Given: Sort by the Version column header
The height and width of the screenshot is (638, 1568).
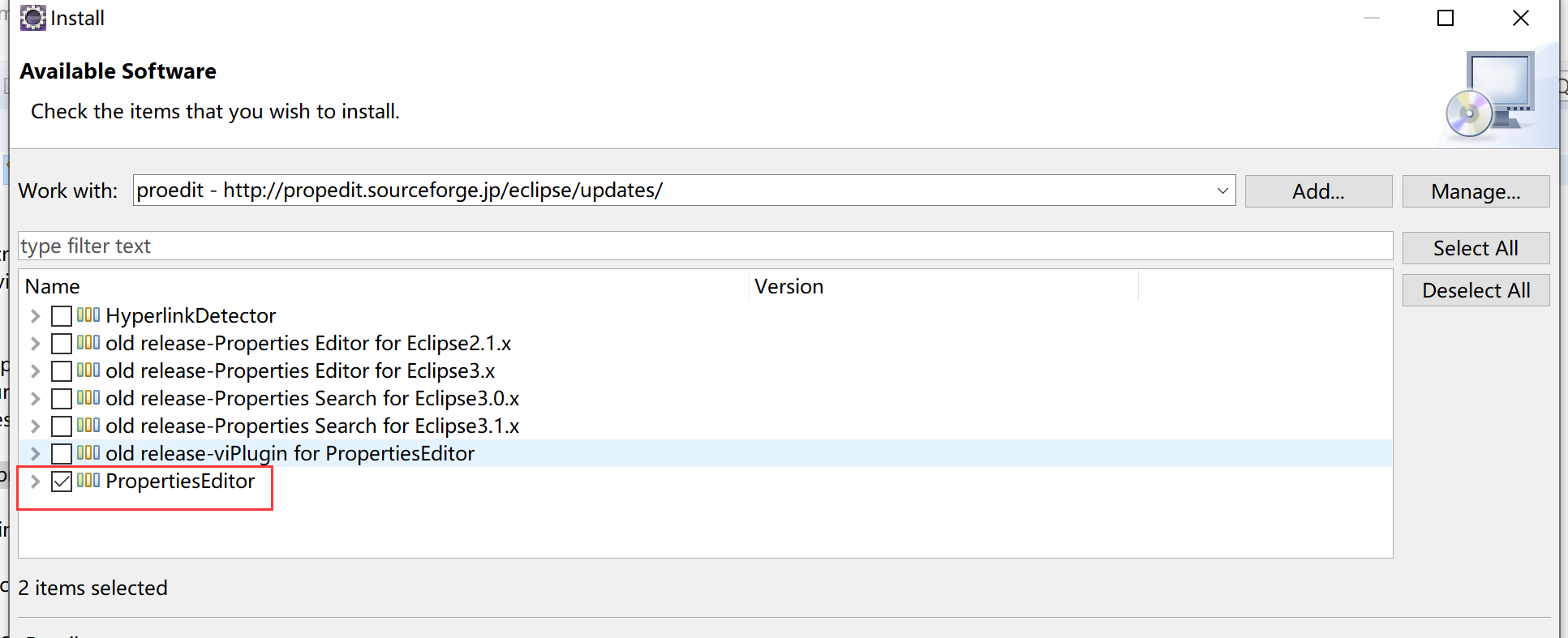Looking at the screenshot, I should (943, 286).
